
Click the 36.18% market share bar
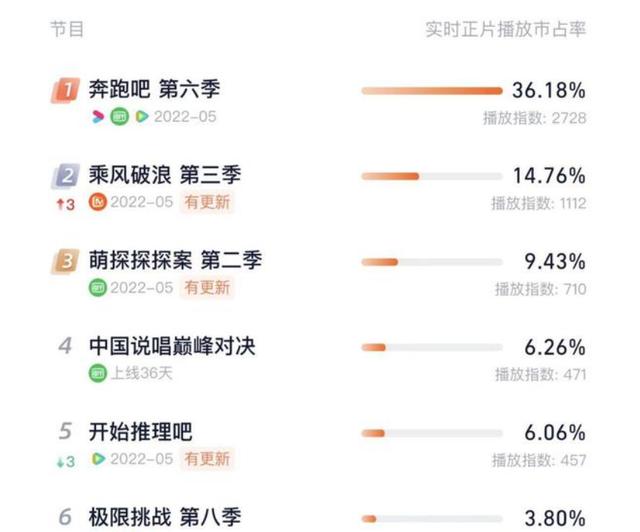432,91
